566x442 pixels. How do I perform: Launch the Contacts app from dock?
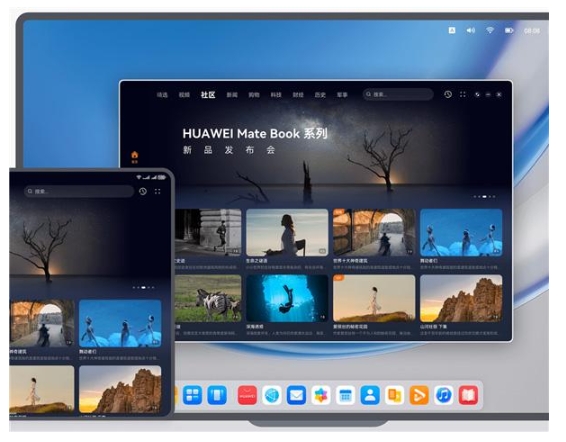click(x=370, y=395)
